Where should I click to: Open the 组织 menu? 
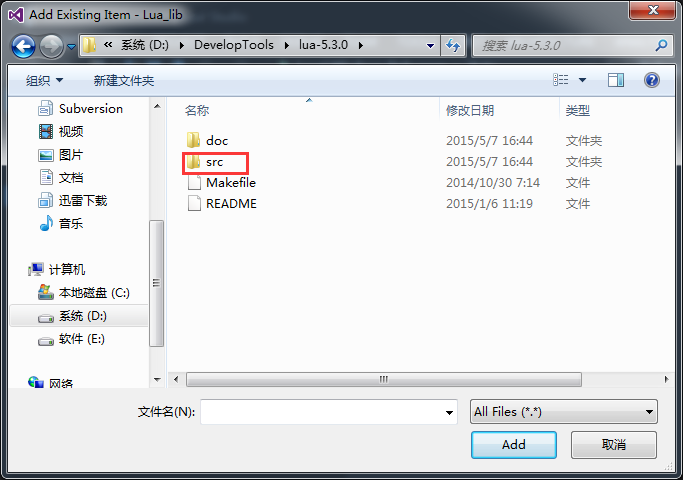[44, 81]
